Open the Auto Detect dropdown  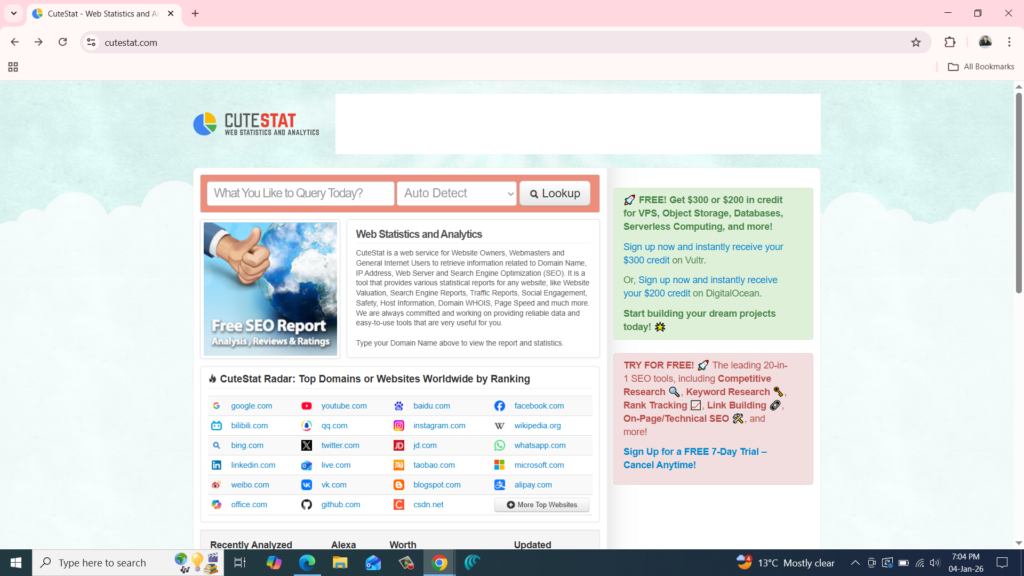[456, 192]
